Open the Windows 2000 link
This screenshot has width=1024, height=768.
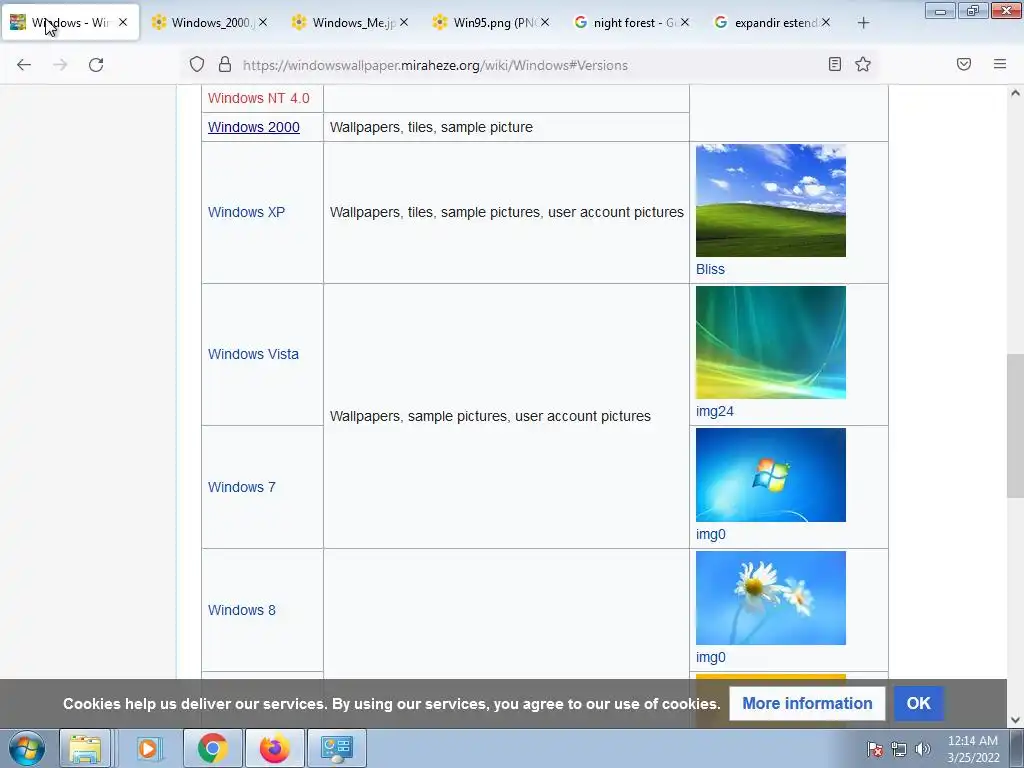[x=253, y=127]
